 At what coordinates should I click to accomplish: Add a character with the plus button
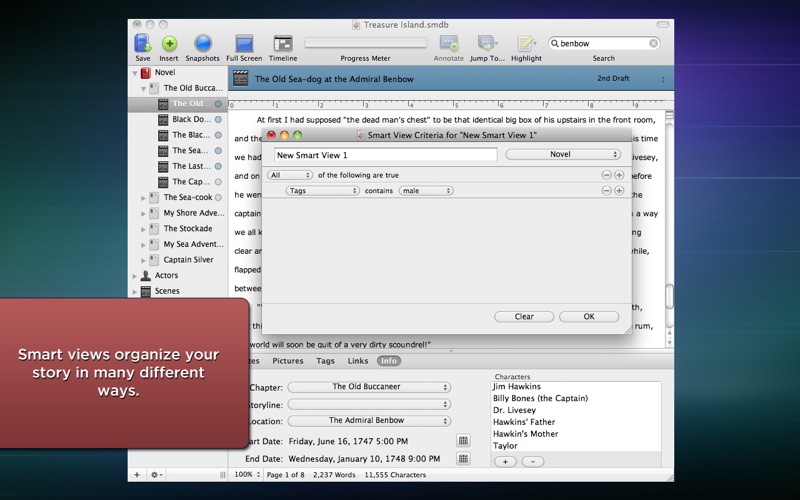tap(505, 461)
